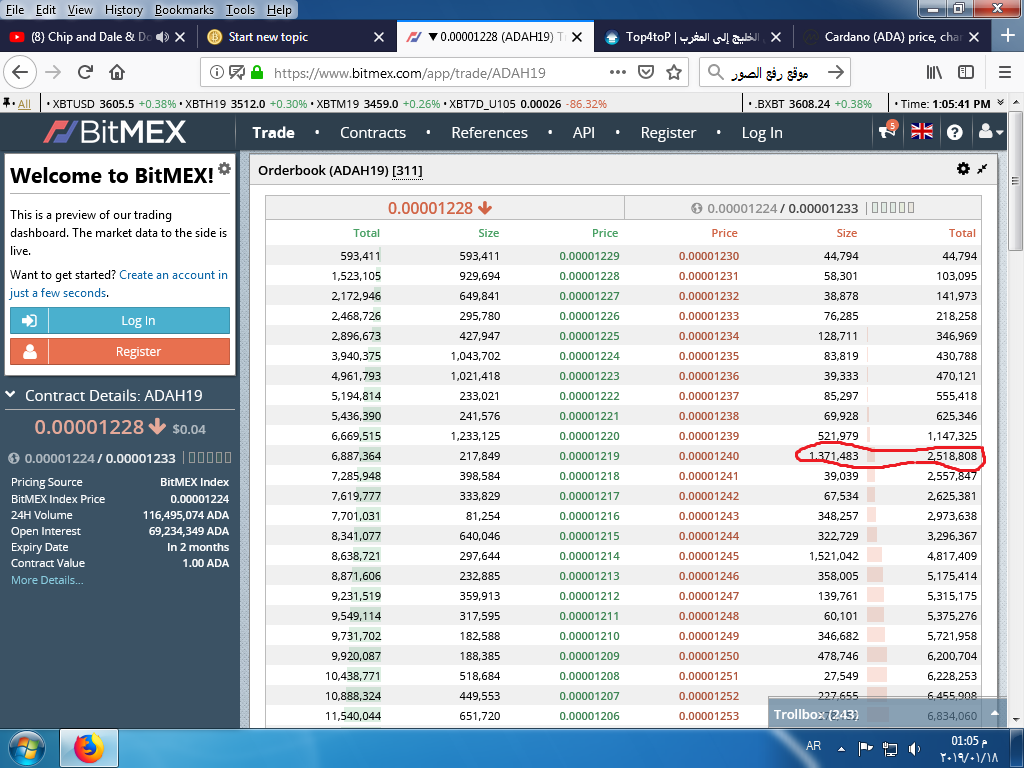Bookmark this page with the star

(x=674, y=72)
